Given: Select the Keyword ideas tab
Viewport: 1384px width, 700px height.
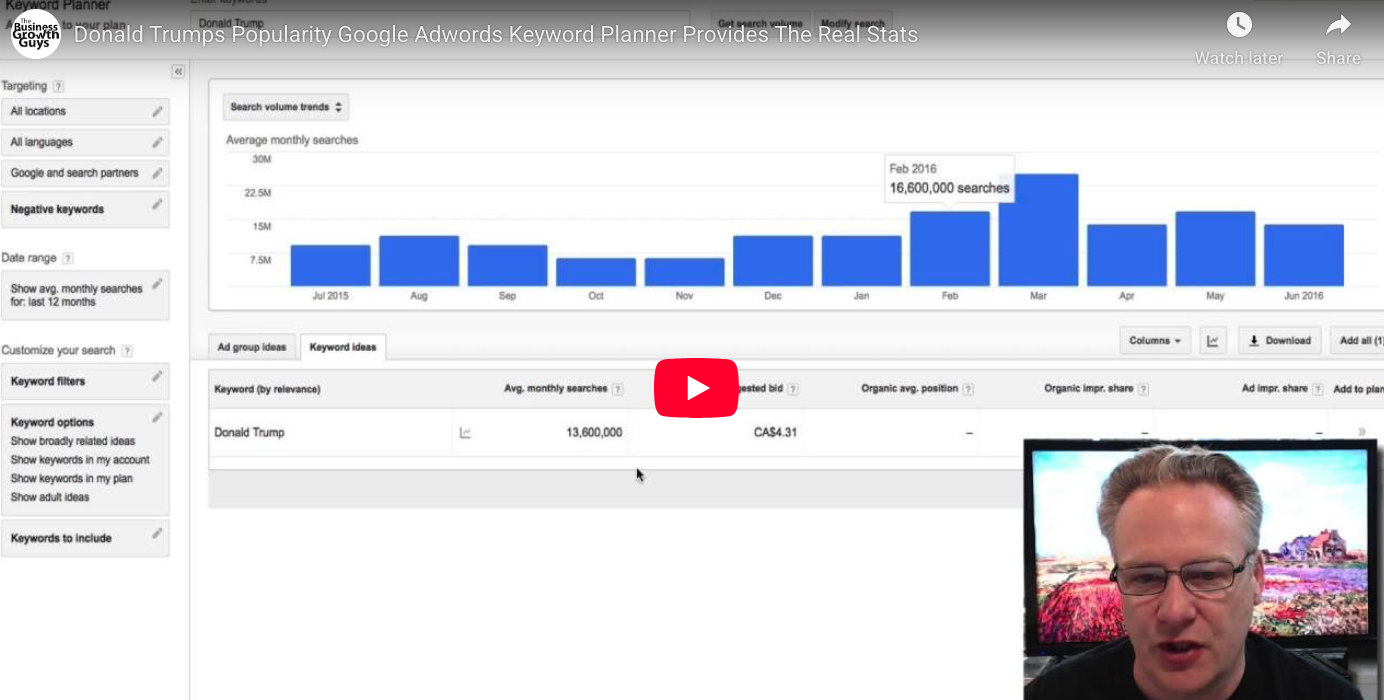Looking at the screenshot, I should click(343, 347).
